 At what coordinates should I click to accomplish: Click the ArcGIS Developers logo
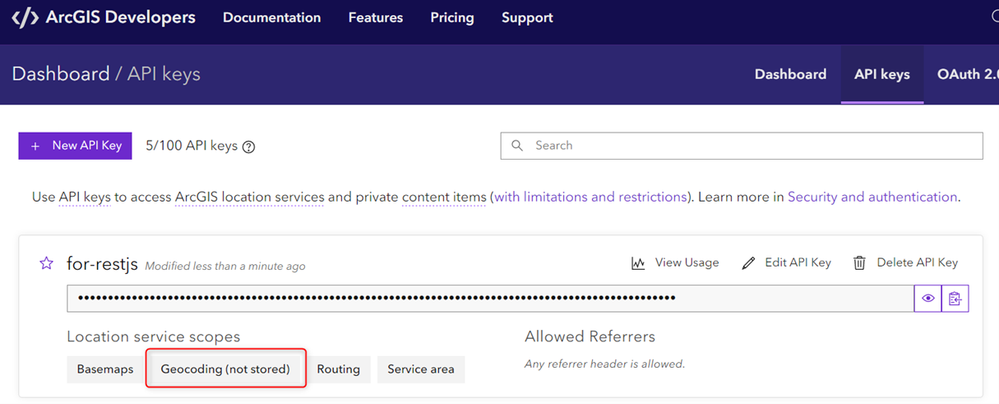103,18
